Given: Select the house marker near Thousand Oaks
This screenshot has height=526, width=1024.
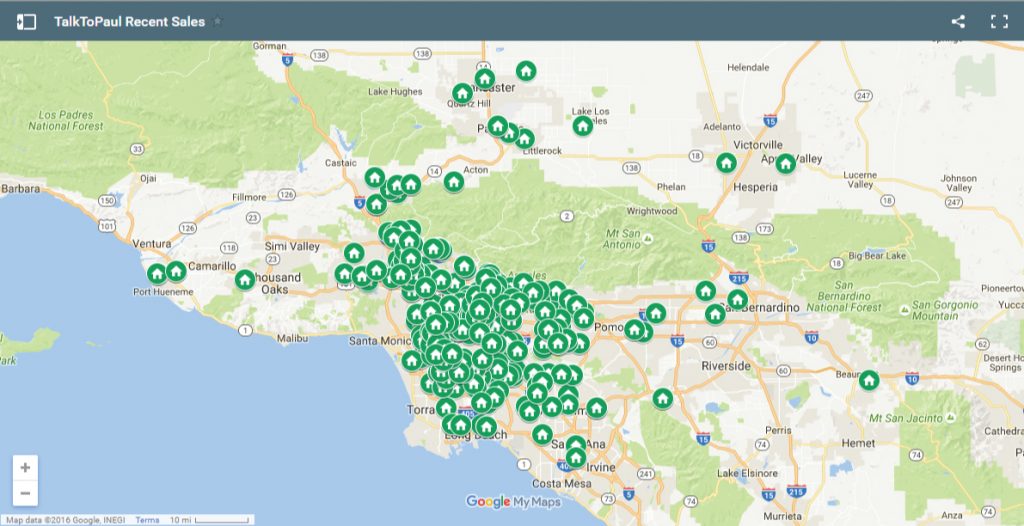Looking at the screenshot, I should point(245,280).
